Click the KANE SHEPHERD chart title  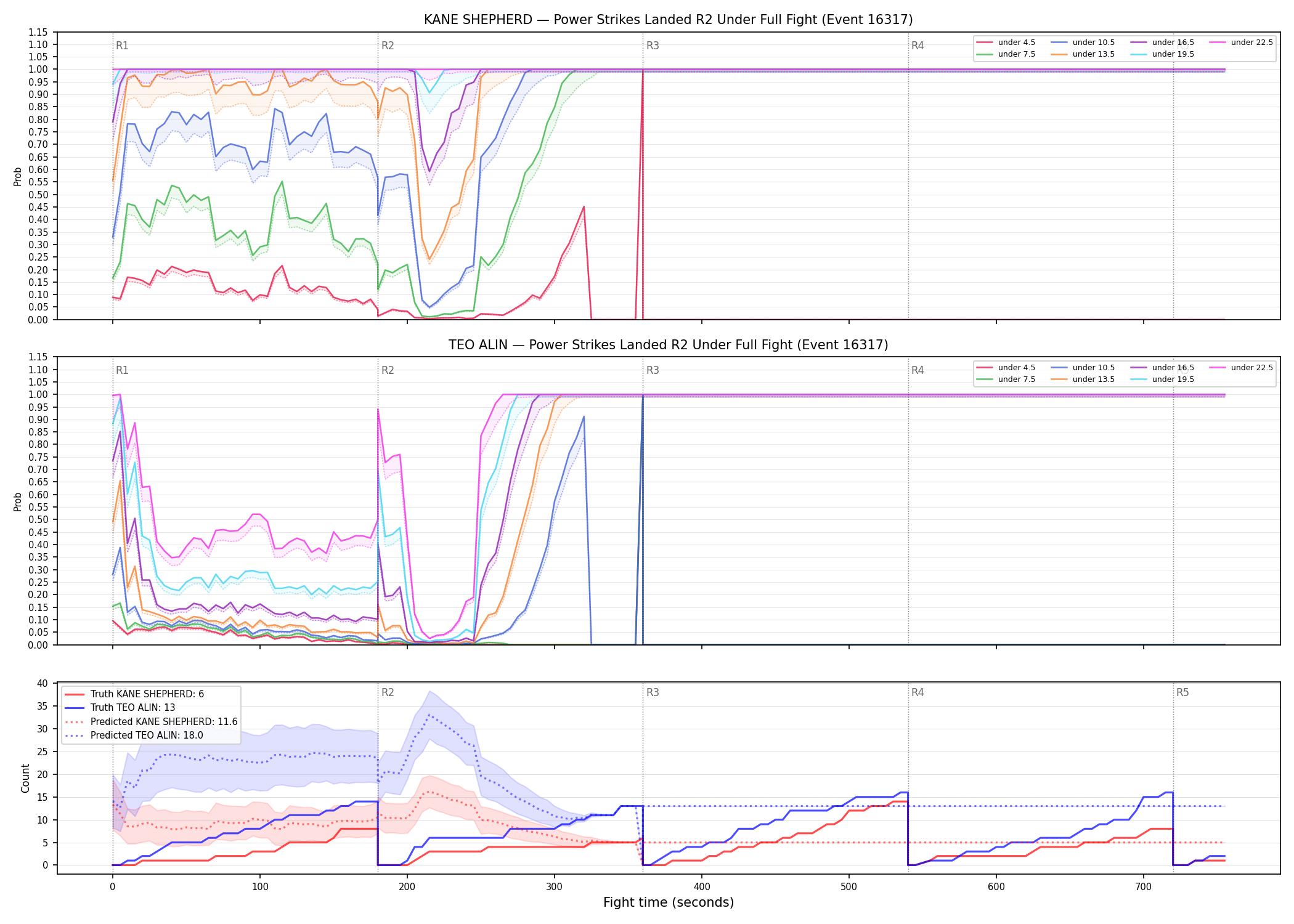click(668, 20)
